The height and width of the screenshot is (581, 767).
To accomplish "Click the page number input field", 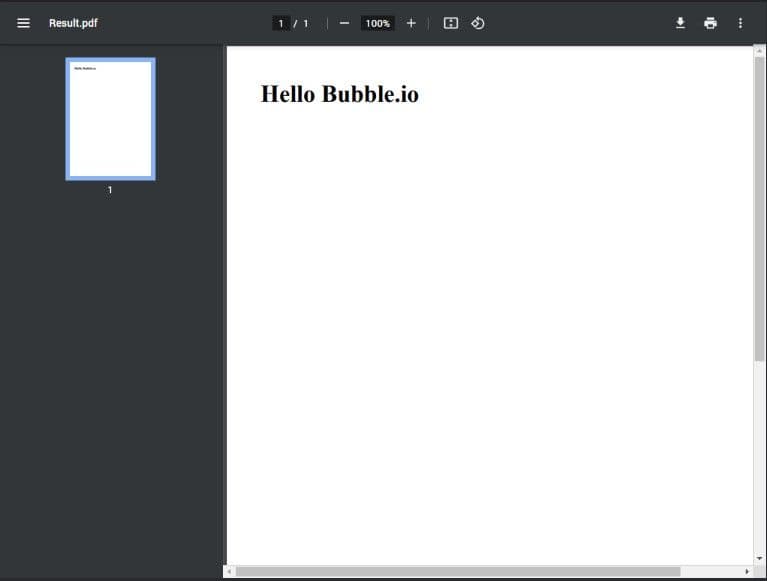I will [x=281, y=23].
